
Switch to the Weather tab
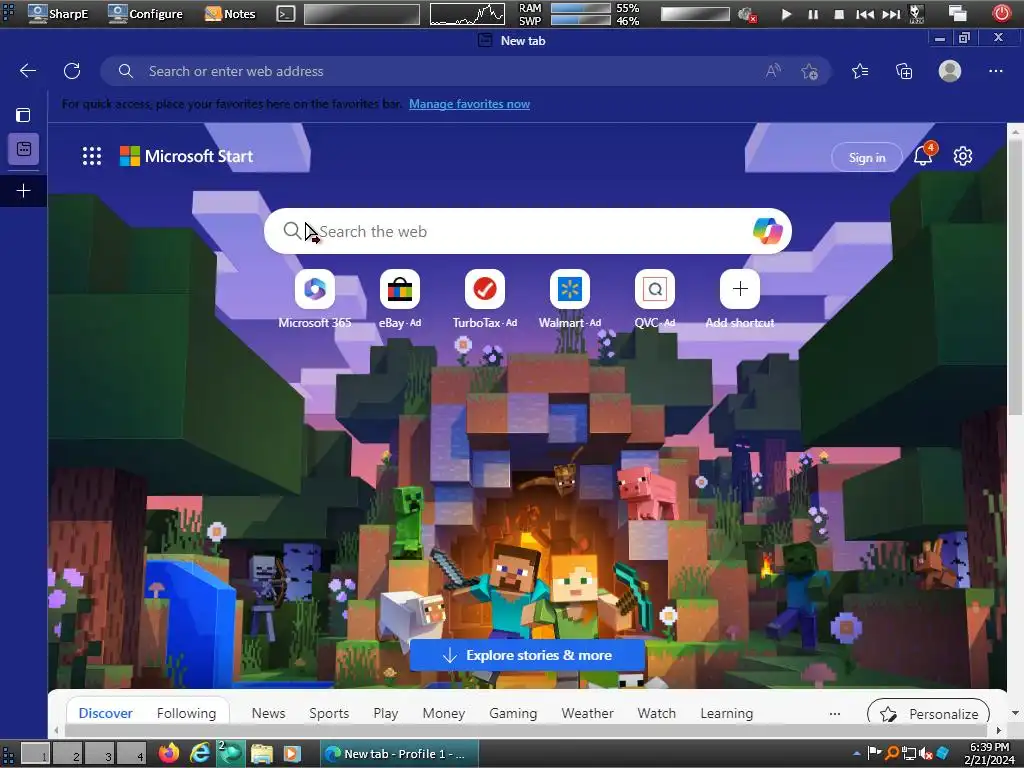point(587,713)
